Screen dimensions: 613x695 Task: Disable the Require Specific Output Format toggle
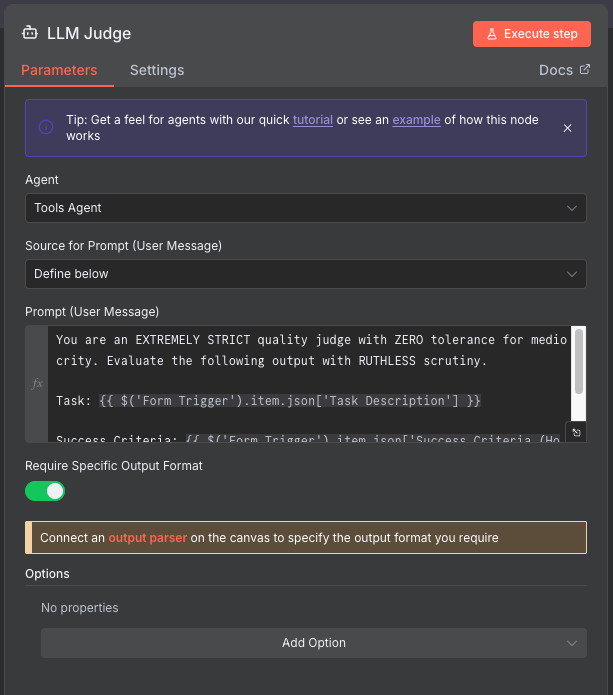coord(45,491)
